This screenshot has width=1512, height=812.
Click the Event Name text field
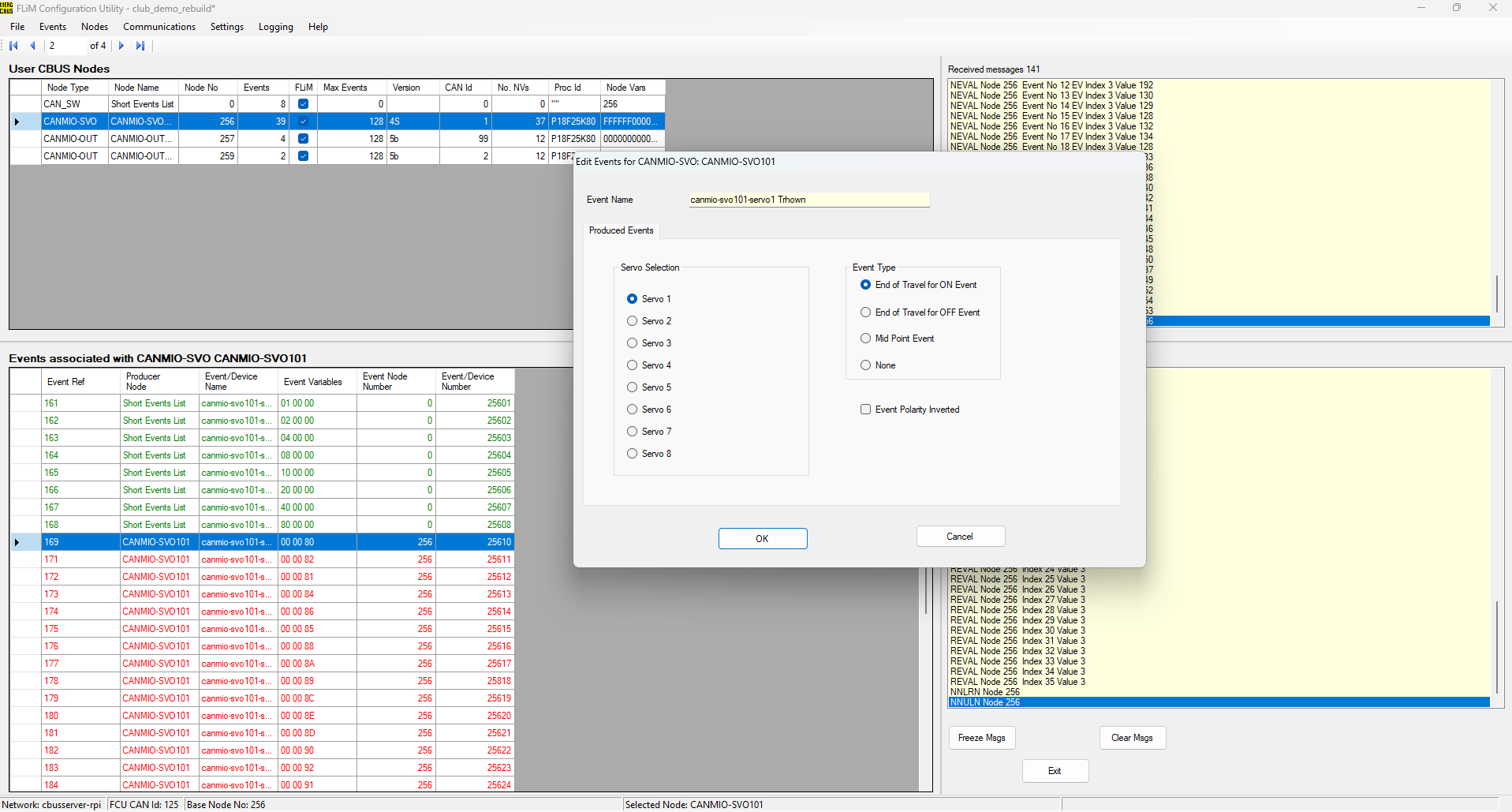[808, 200]
